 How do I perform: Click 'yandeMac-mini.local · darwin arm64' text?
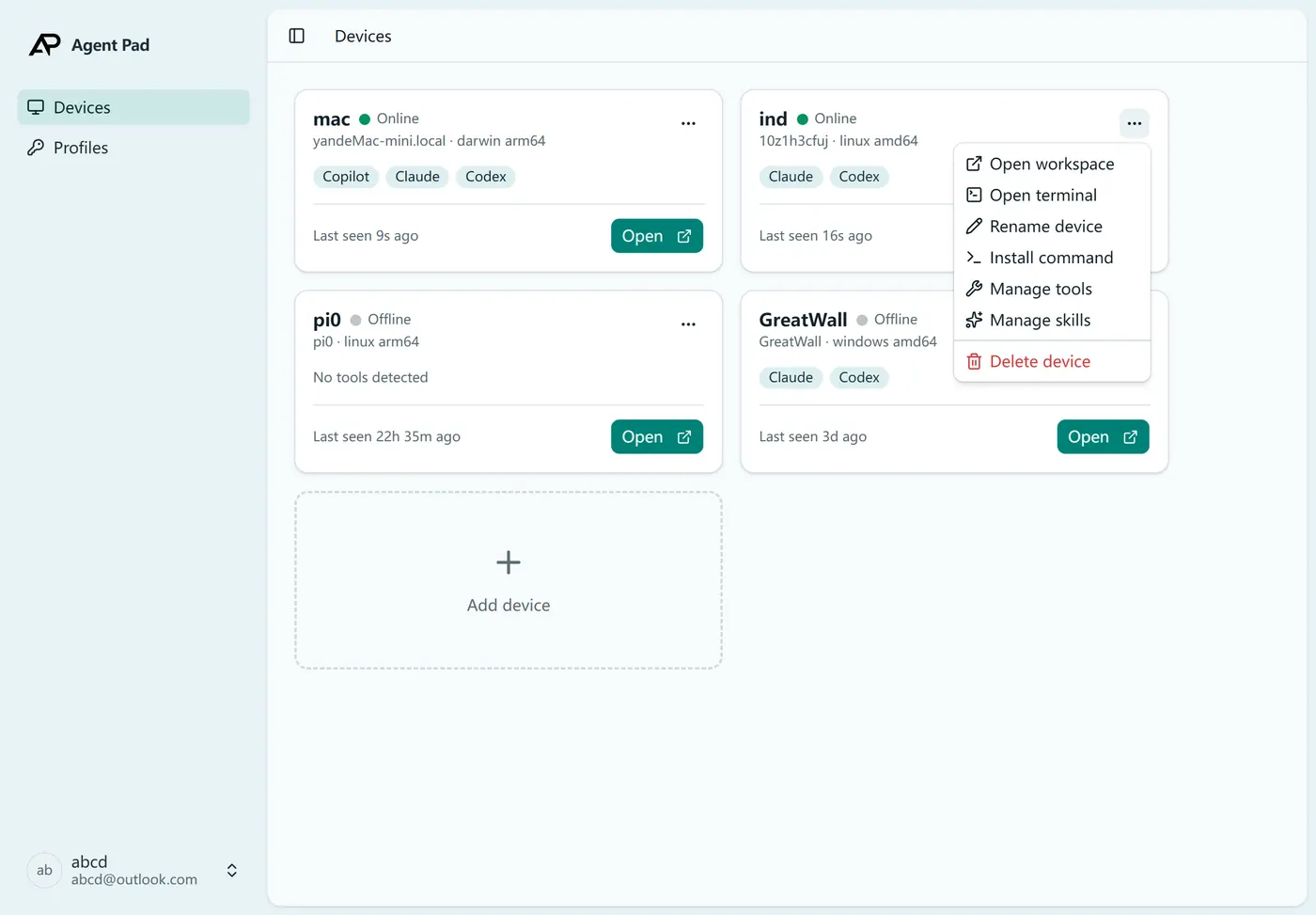(x=430, y=141)
